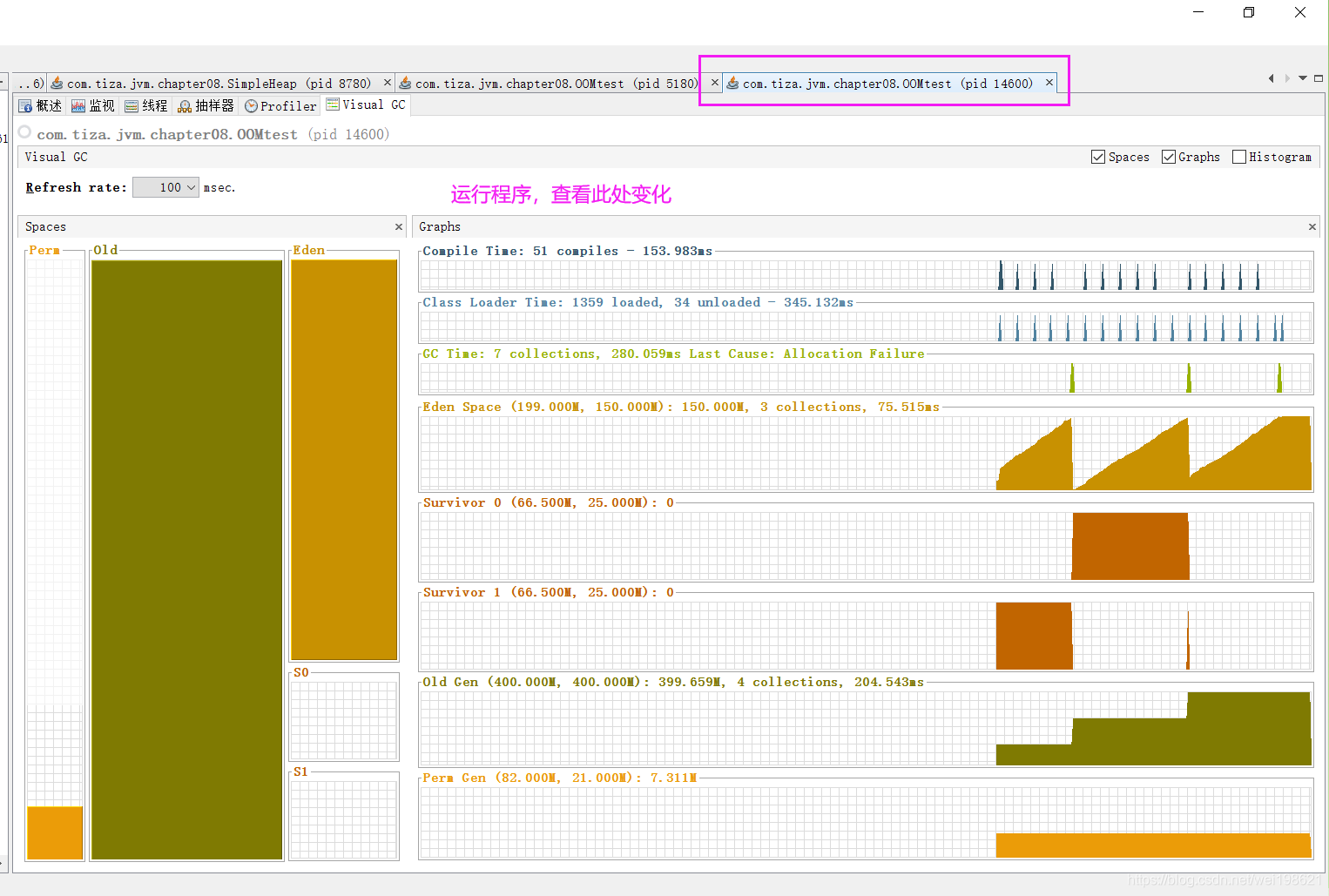The height and width of the screenshot is (896, 1329).
Task: Click the Perm Gen 7.311M label
Action: [560, 778]
